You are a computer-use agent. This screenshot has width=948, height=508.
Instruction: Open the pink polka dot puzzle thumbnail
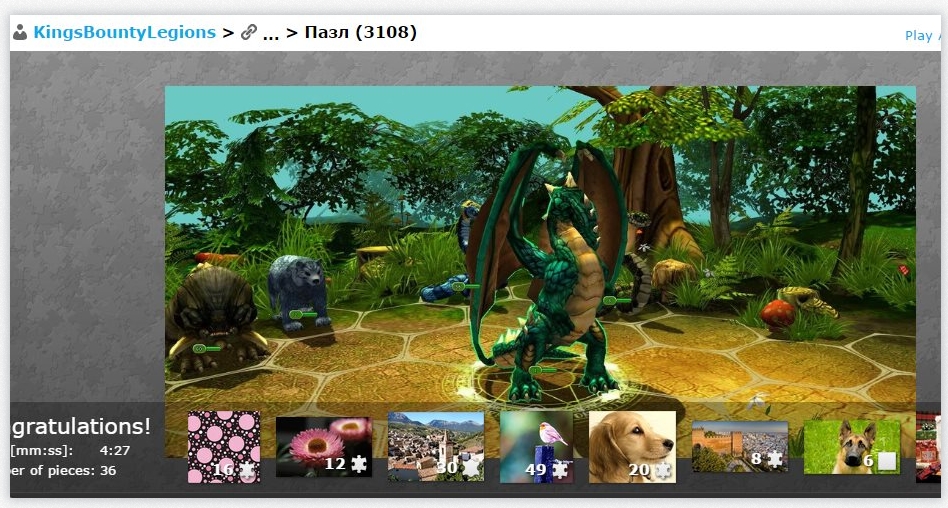point(224,446)
